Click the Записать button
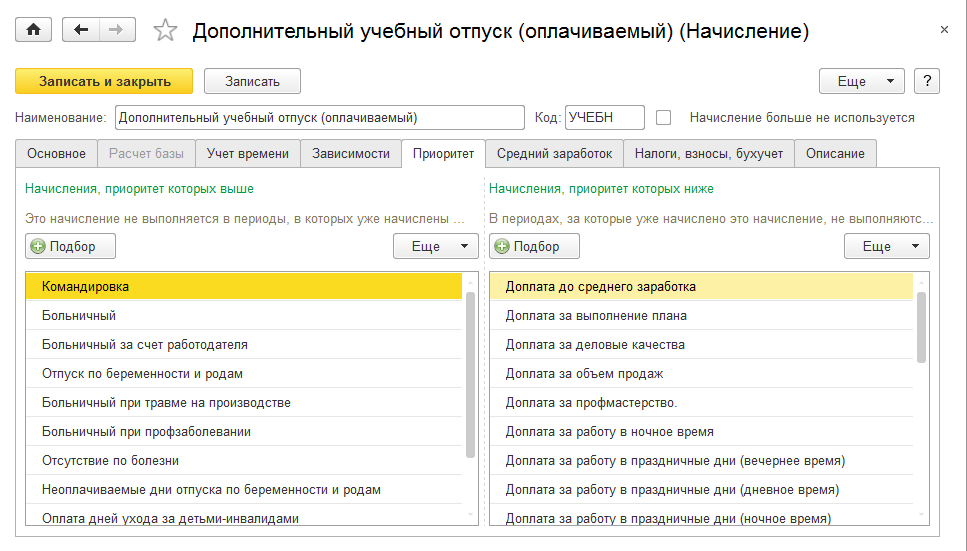The height and width of the screenshot is (551, 967). pos(252,81)
